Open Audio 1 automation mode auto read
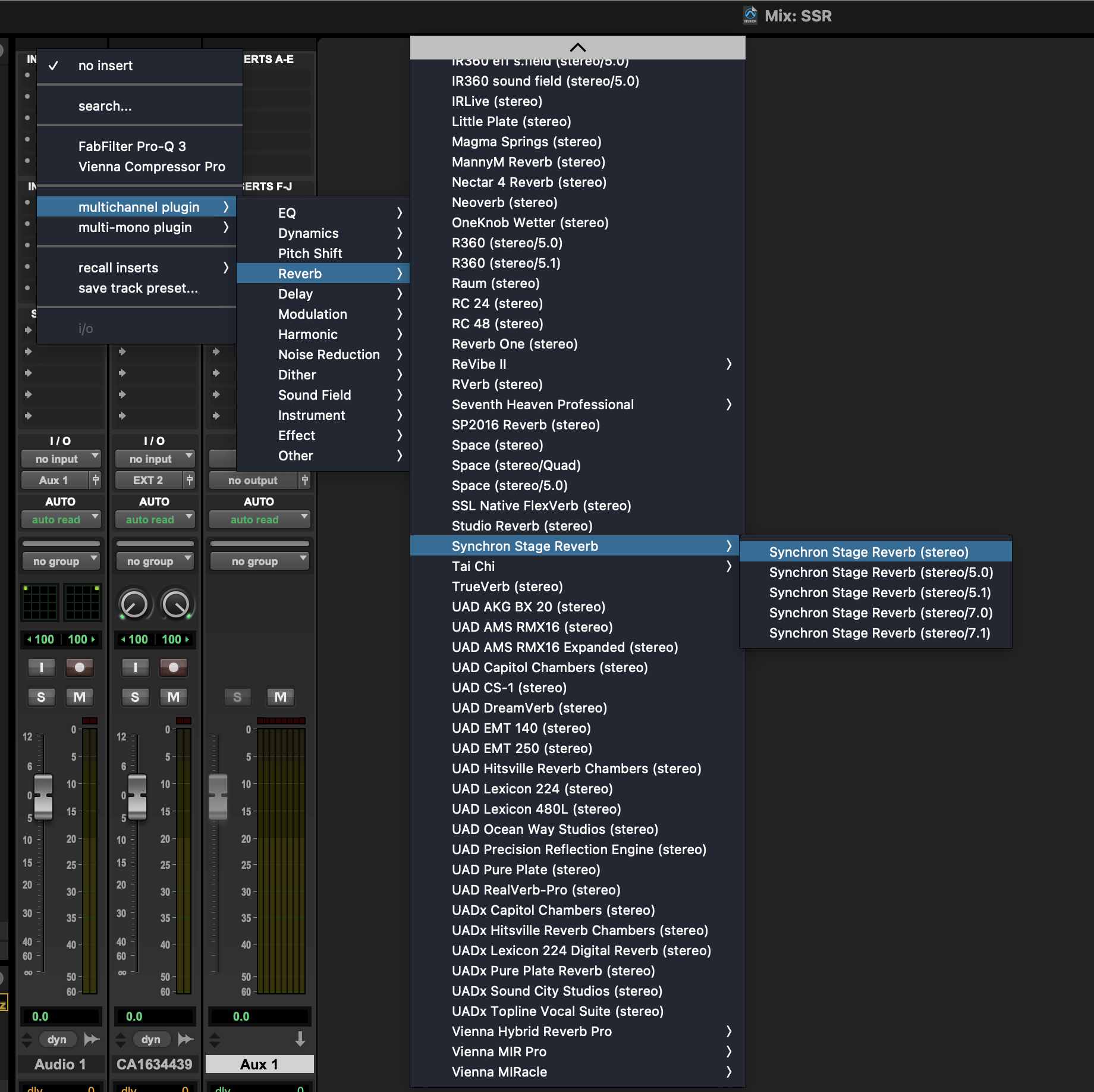 (x=61, y=519)
